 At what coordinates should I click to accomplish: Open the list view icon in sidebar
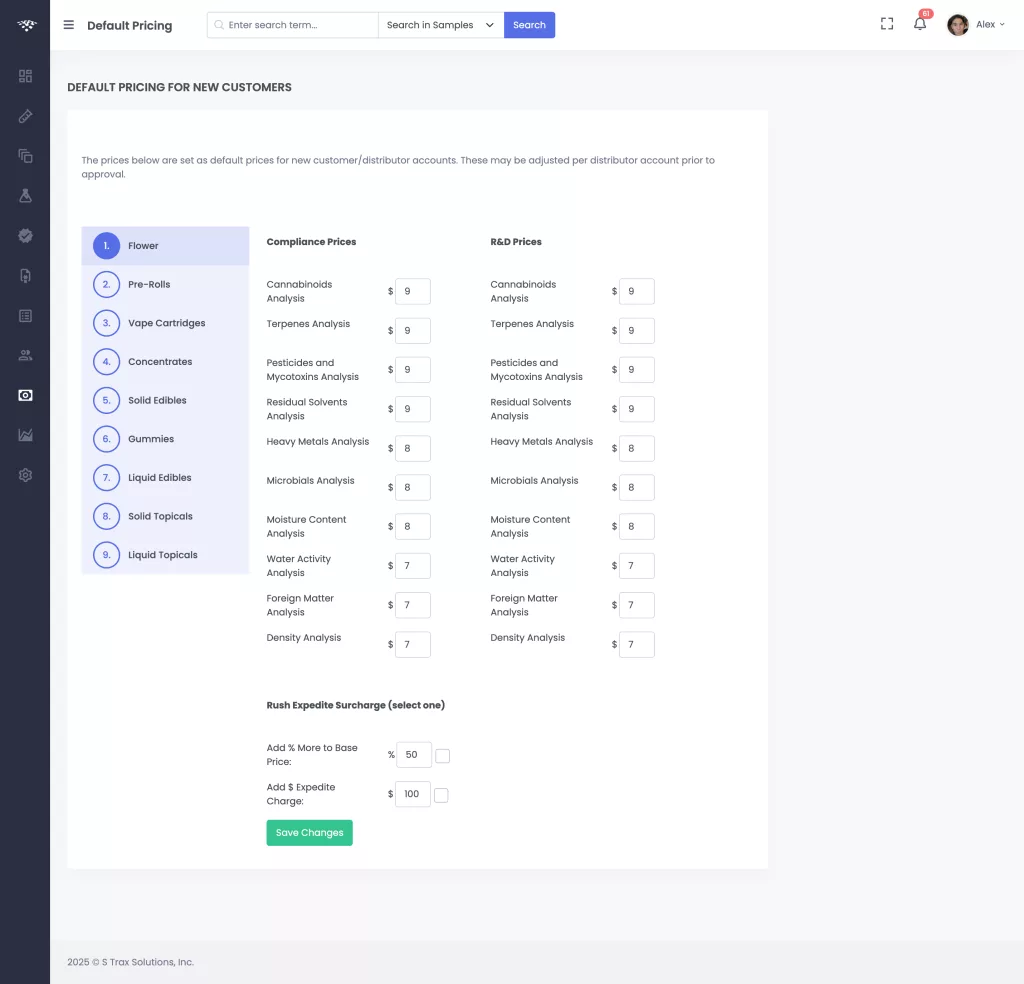25,316
